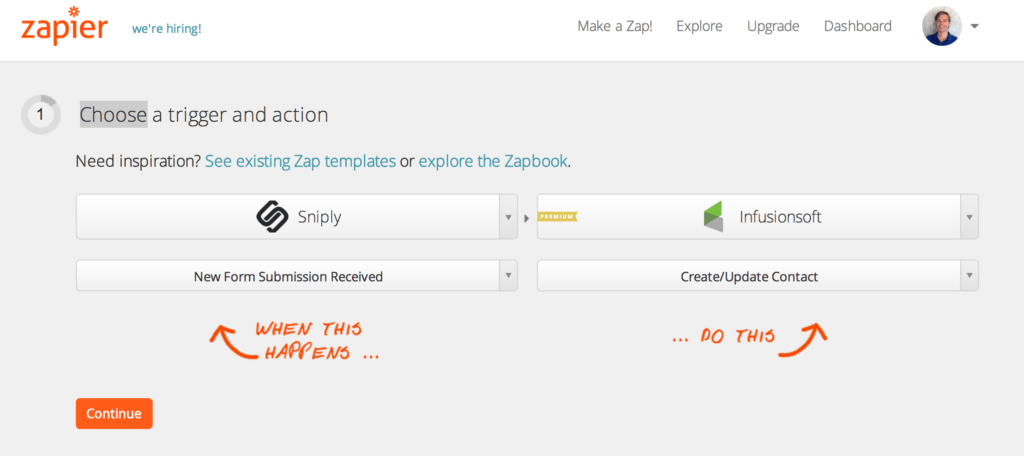The image size is (1024, 456).
Task: Expand the account menu caret
Action: click(975, 27)
